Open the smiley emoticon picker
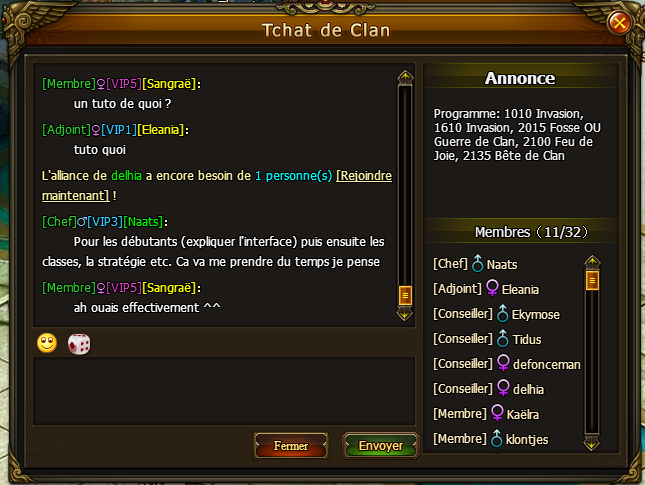This screenshot has height=485, width=645. 47,343
